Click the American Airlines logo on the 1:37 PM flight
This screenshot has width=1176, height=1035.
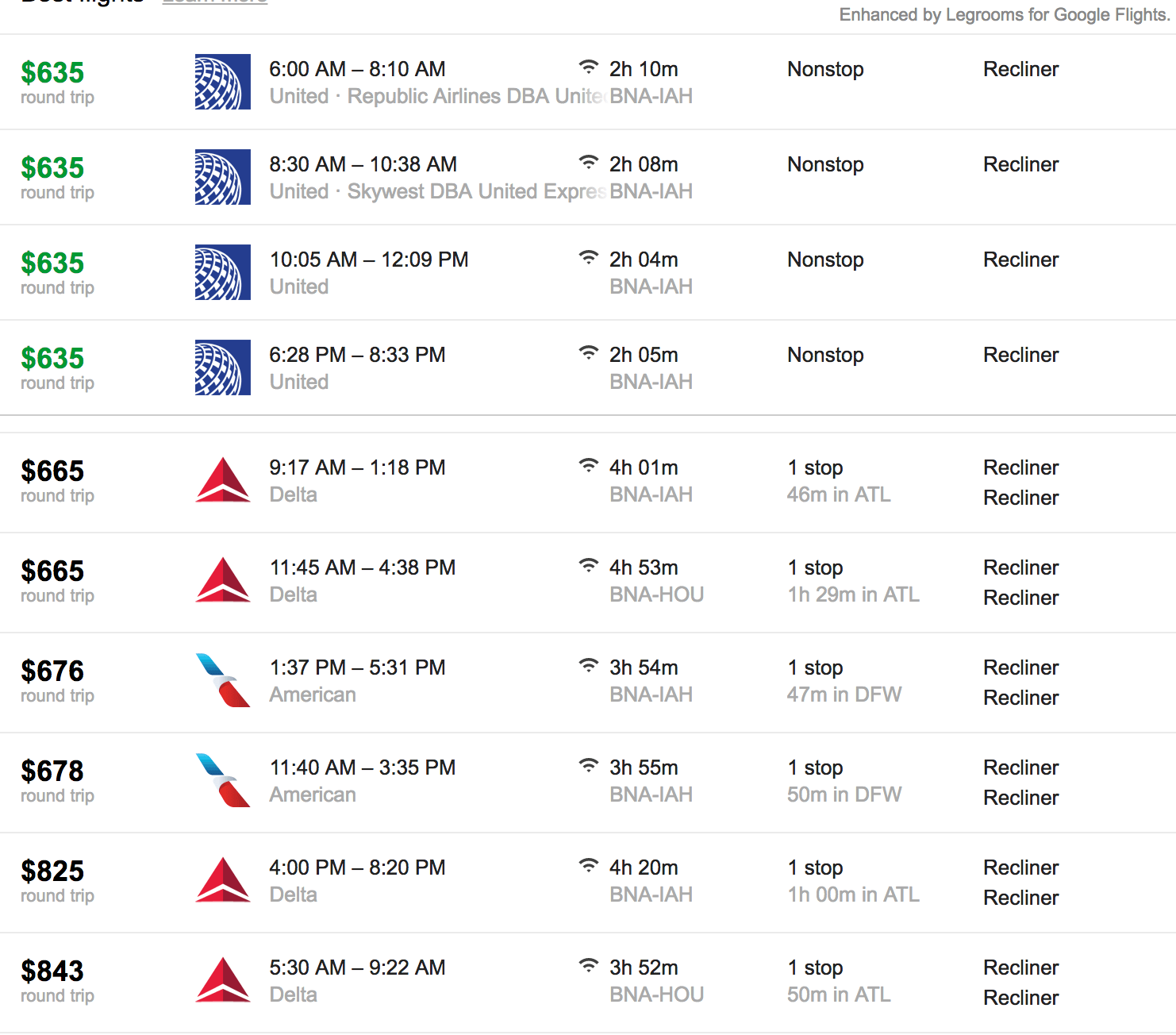(x=223, y=680)
